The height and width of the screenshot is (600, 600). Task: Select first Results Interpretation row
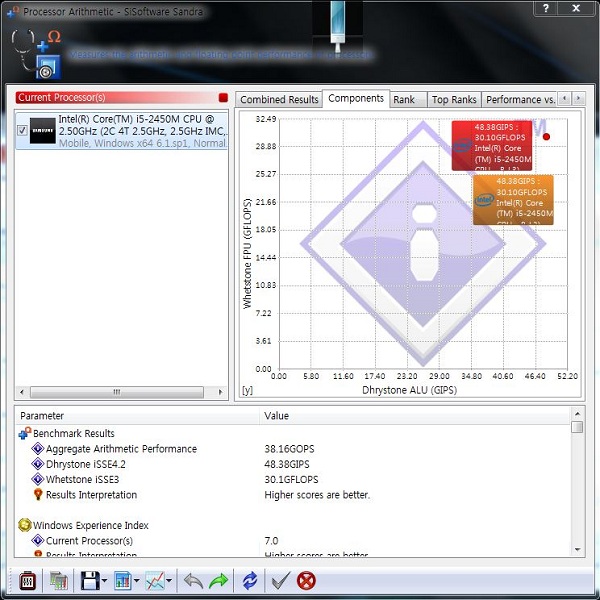click(293, 494)
